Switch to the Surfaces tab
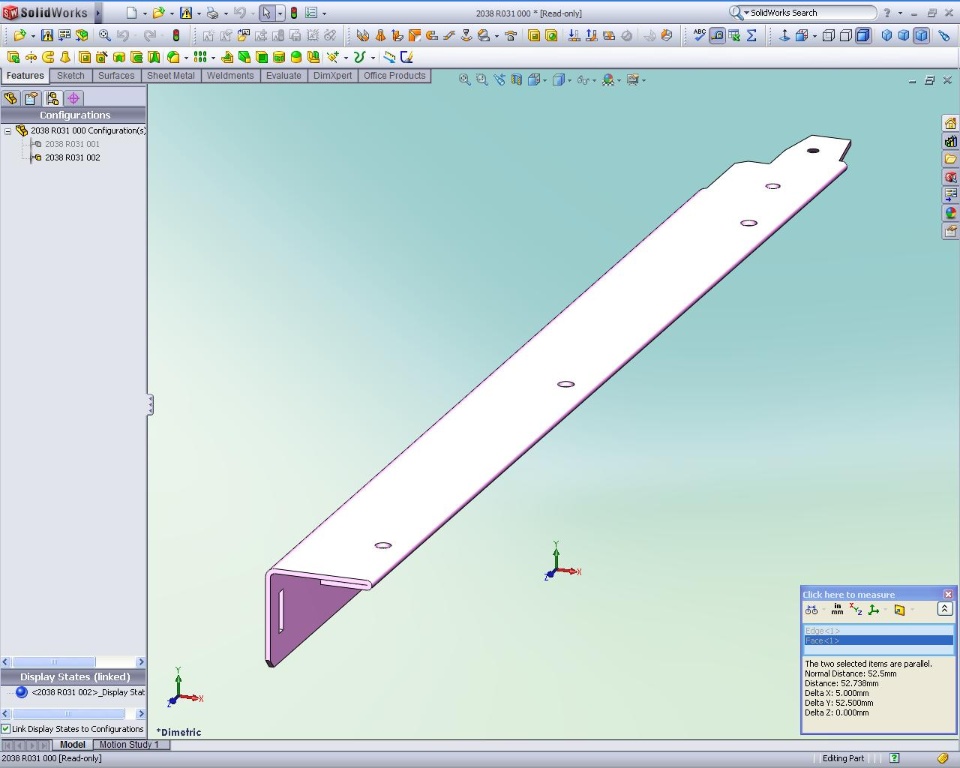This screenshot has height=768, width=960. (x=116, y=76)
